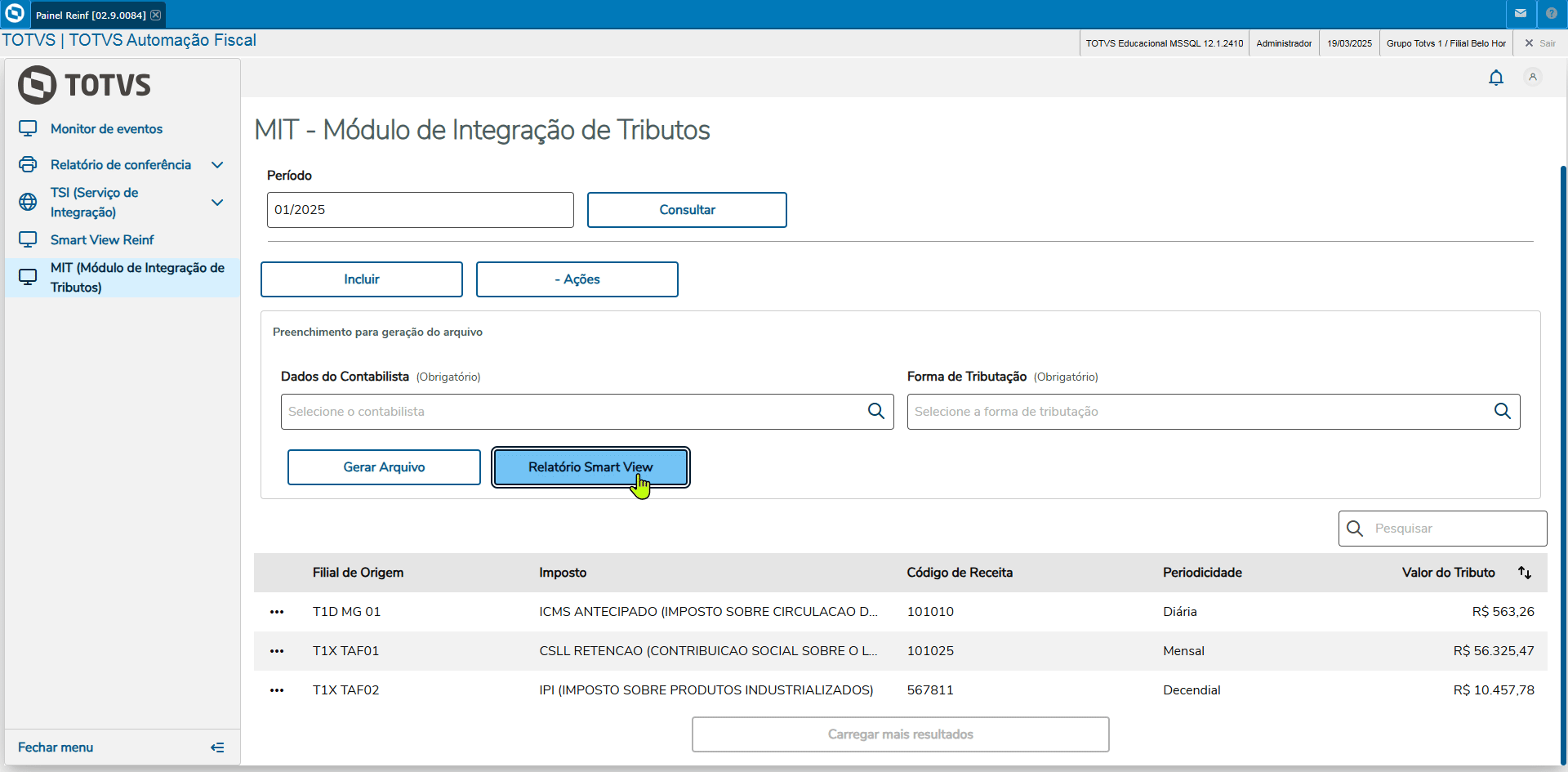Close the Painel Reinf tab
Screen dimensions: 1568x772
[156, 15]
